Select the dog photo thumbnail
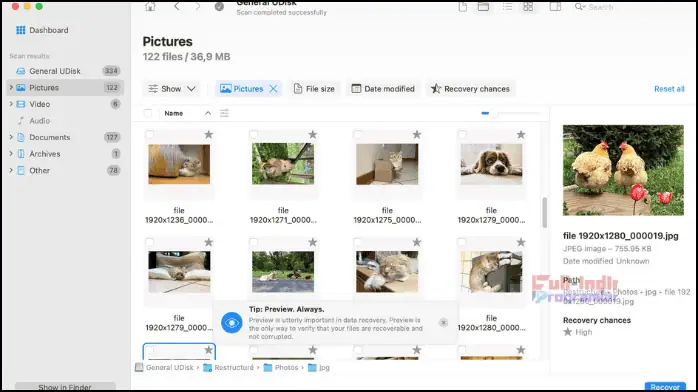Image resolution: width=698 pixels, height=392 pixels. point(491,164)
